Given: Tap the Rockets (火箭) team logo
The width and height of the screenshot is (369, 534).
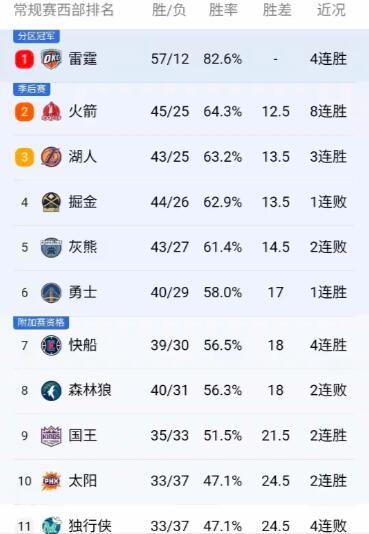Looking at the screenshot, I should (51, 111).
